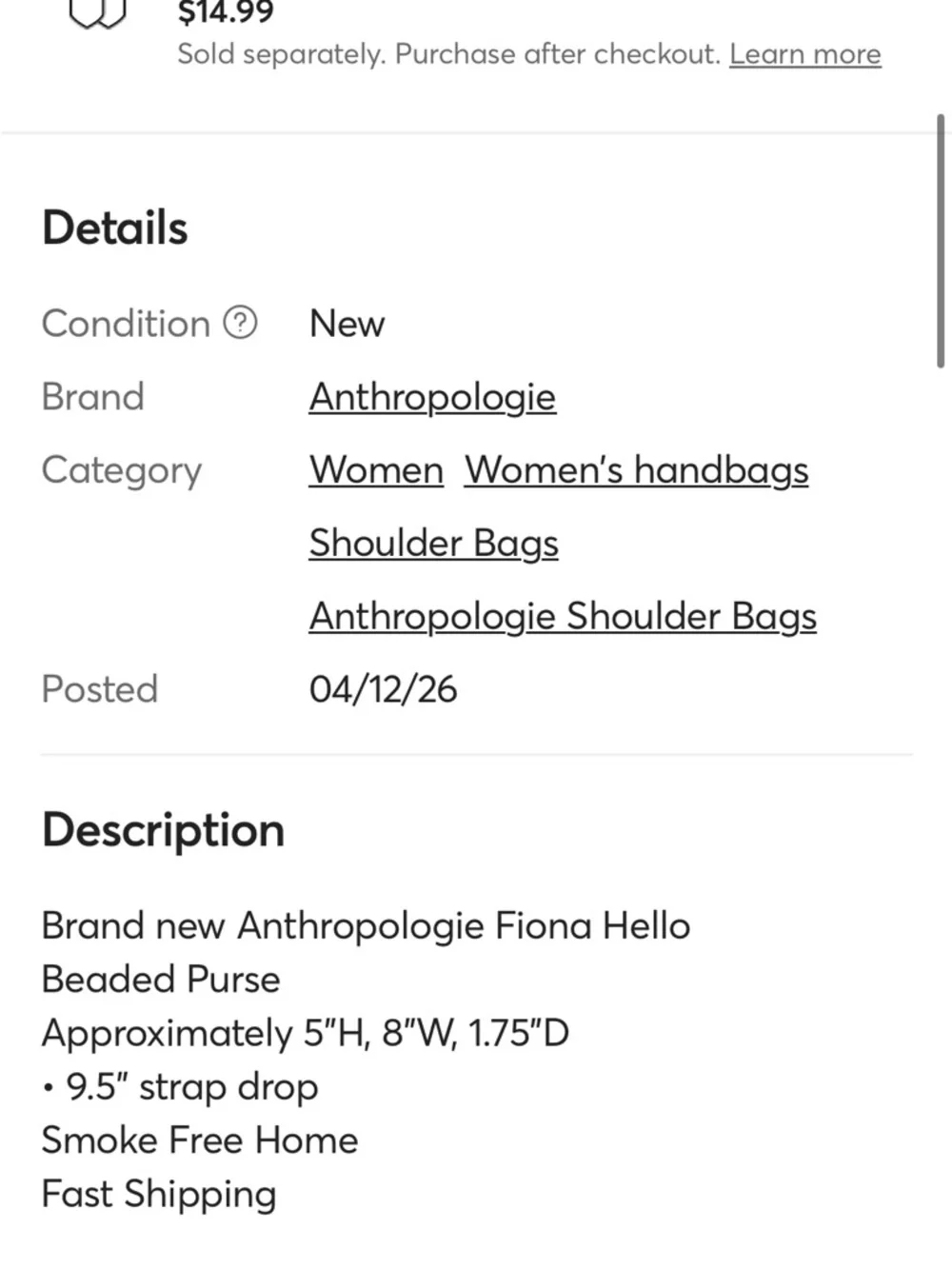The height and width of the screenshot is (1269, 952).
Task: Click the Learn more link
Action: tap(804, 54)
